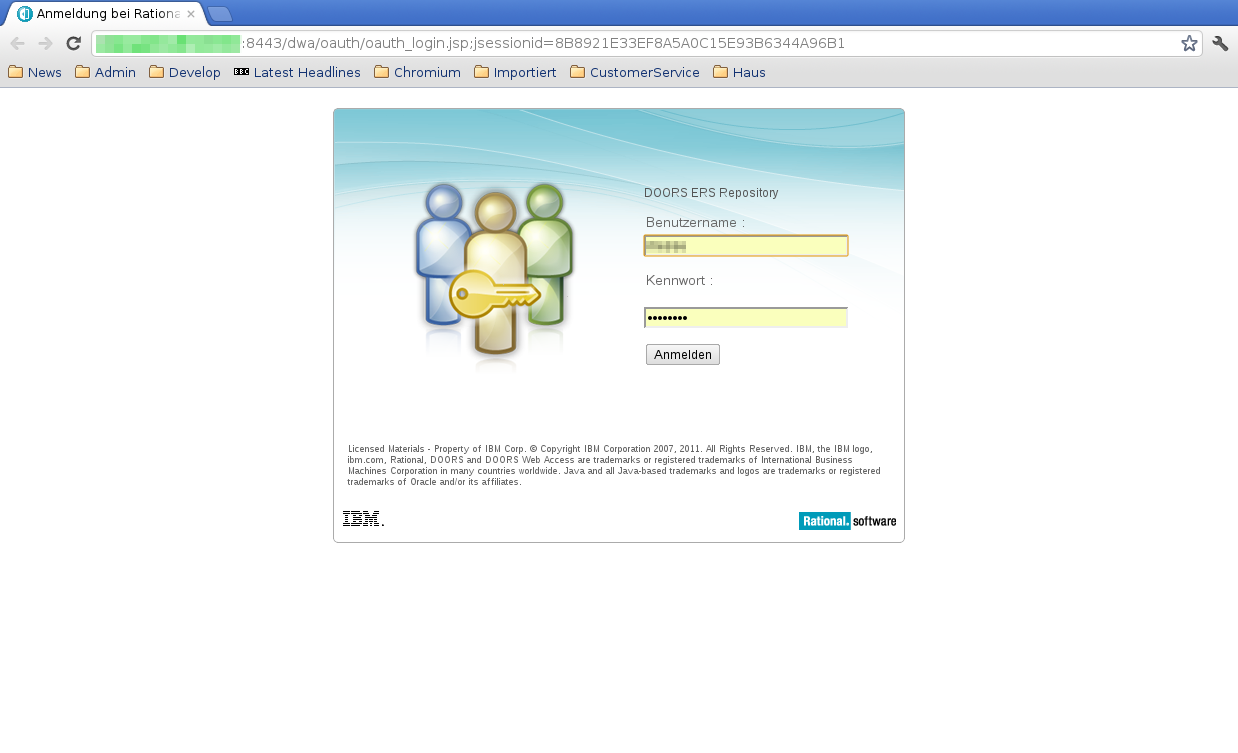Bookmark this page with the star icon
Viewport: 1238px width, 753px height.
tap(1189, 43)
